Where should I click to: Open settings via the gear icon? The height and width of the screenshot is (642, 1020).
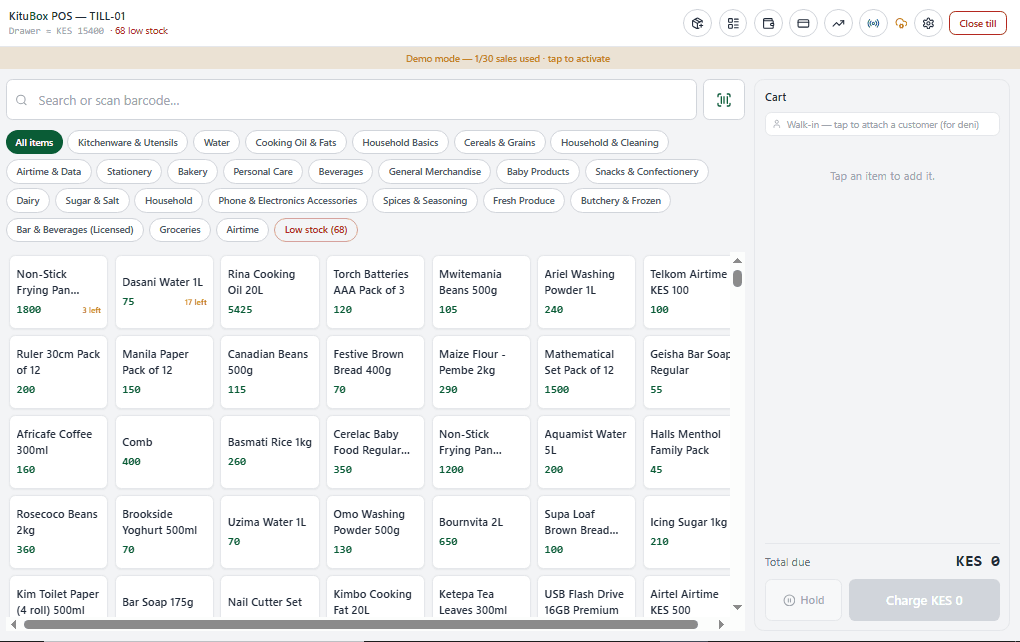click(x=928, y=23)
